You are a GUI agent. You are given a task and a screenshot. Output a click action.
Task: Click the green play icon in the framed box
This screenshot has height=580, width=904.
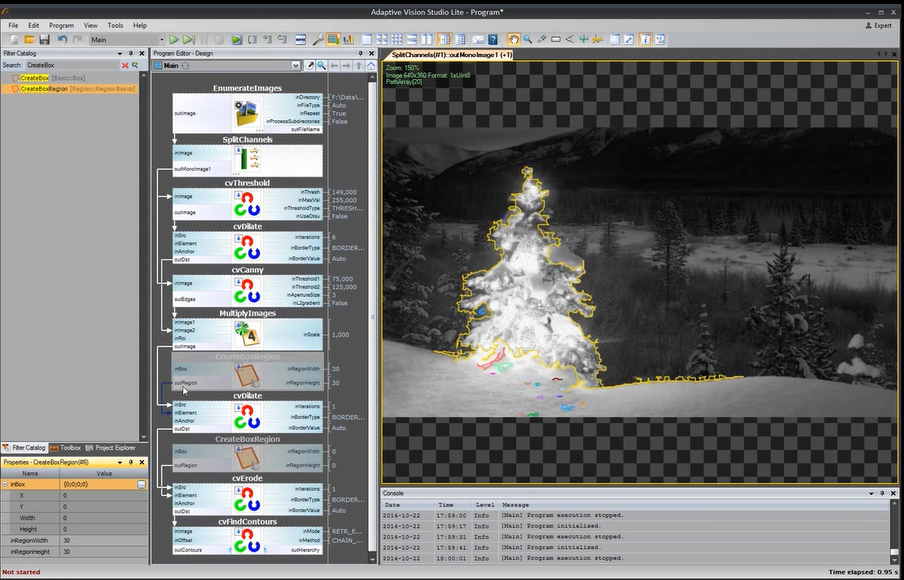click(x=236, y=40)
